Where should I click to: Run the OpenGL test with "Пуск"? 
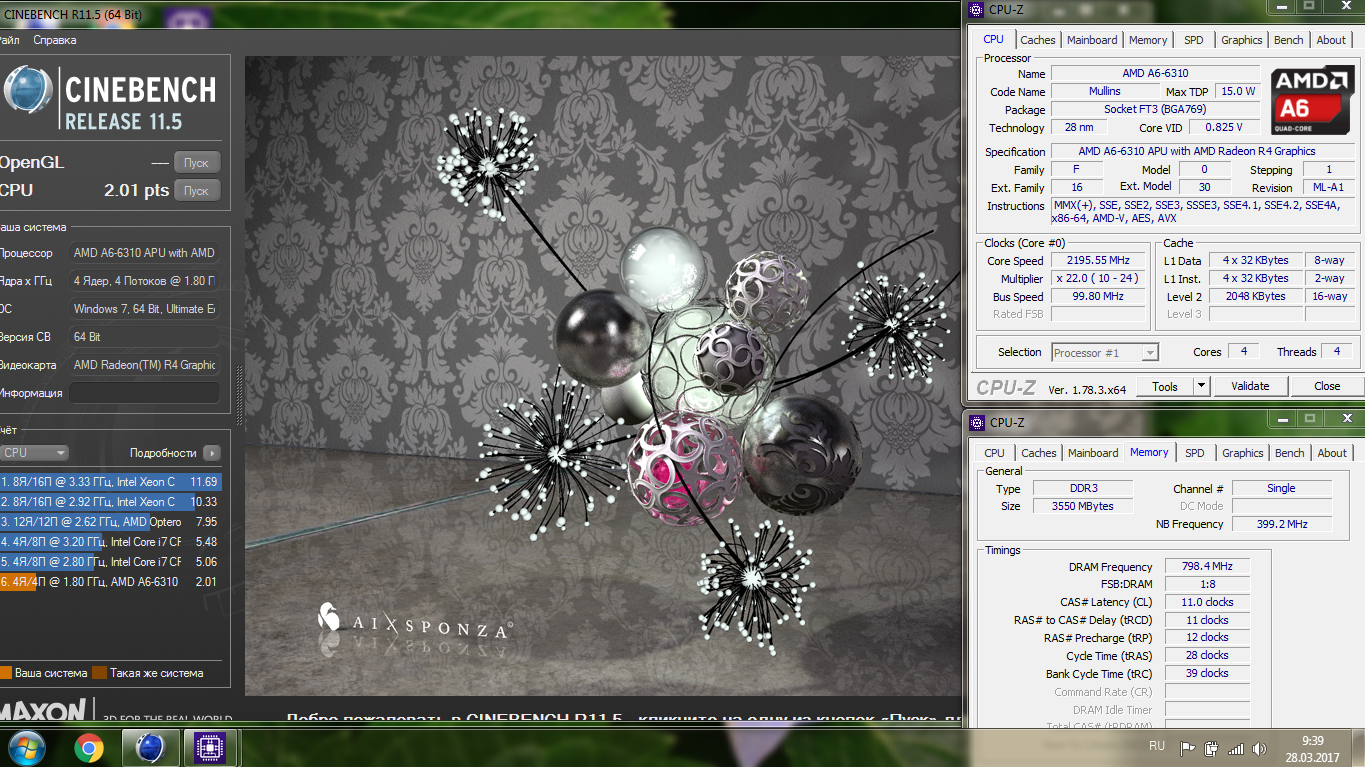(197, 162)
